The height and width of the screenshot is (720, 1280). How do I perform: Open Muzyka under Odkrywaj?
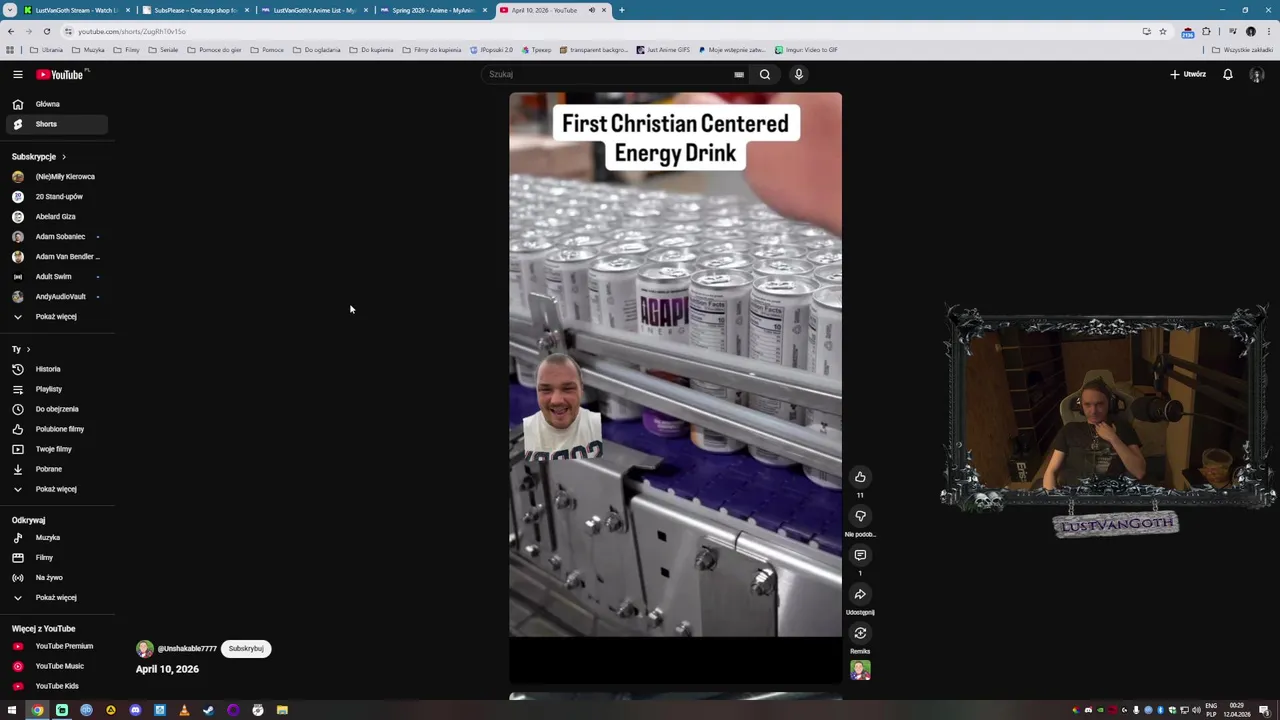55,537
